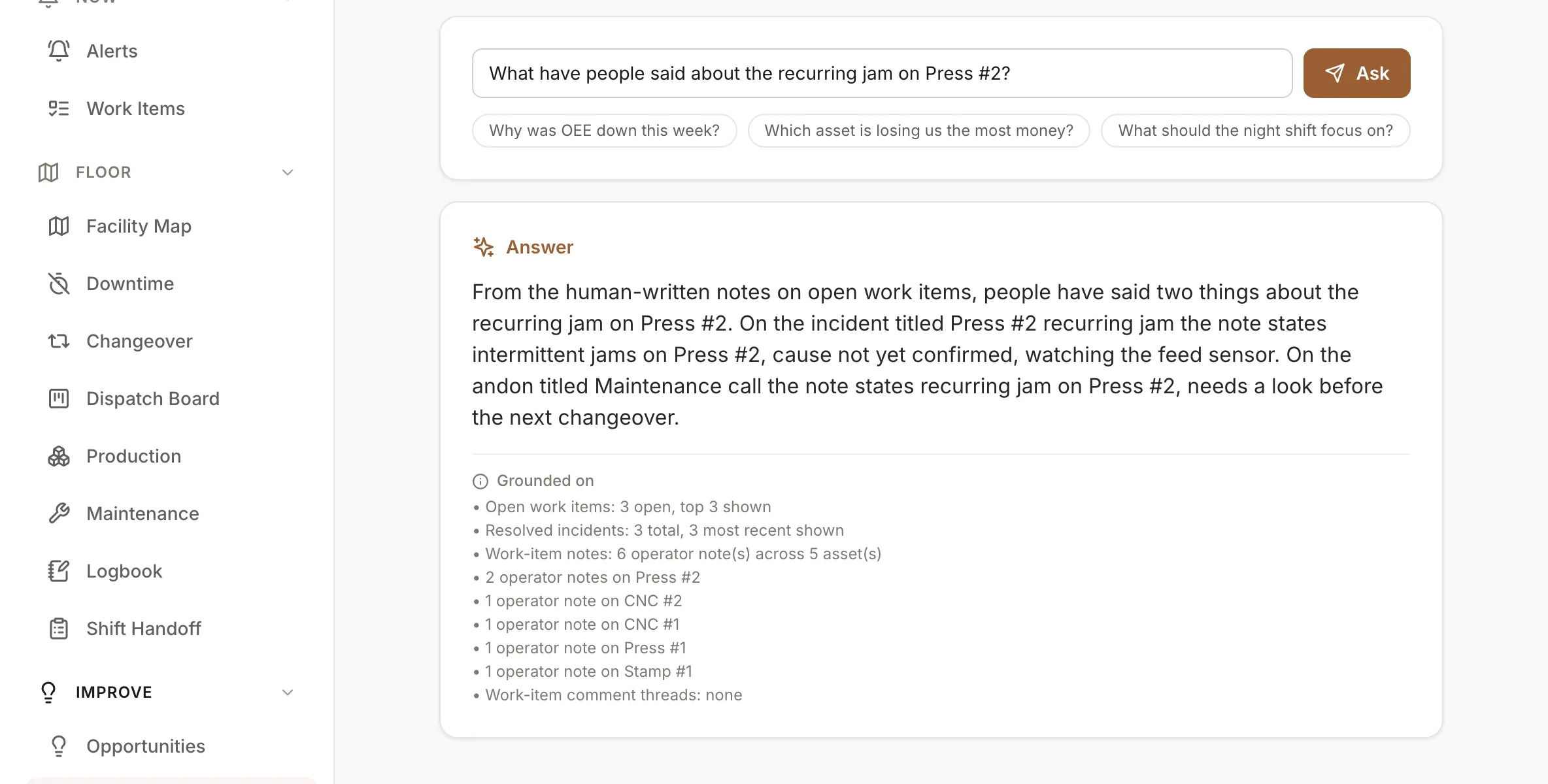Select the Downtime timer-off icon
Screen dimensions: 1548x784
[59, 284]
